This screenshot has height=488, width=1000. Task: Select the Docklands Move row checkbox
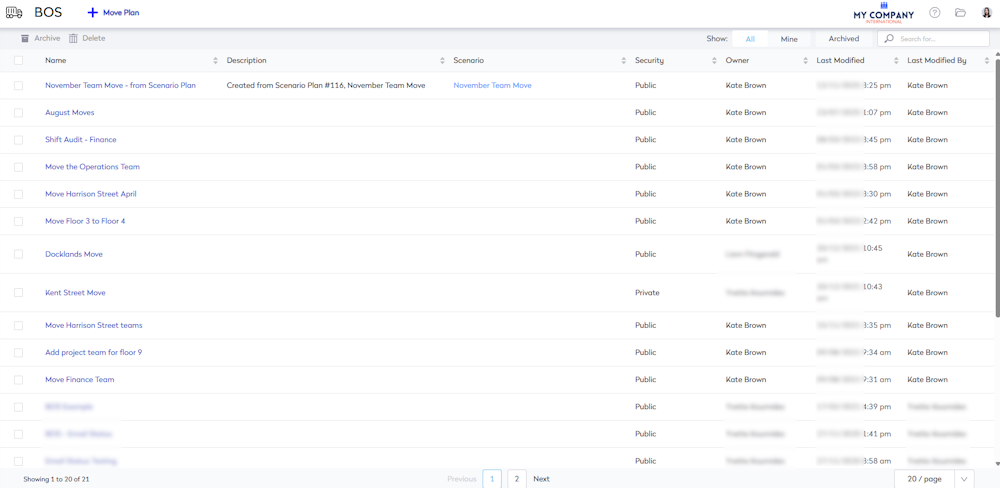pyautogui.click(x=19, y=254)
